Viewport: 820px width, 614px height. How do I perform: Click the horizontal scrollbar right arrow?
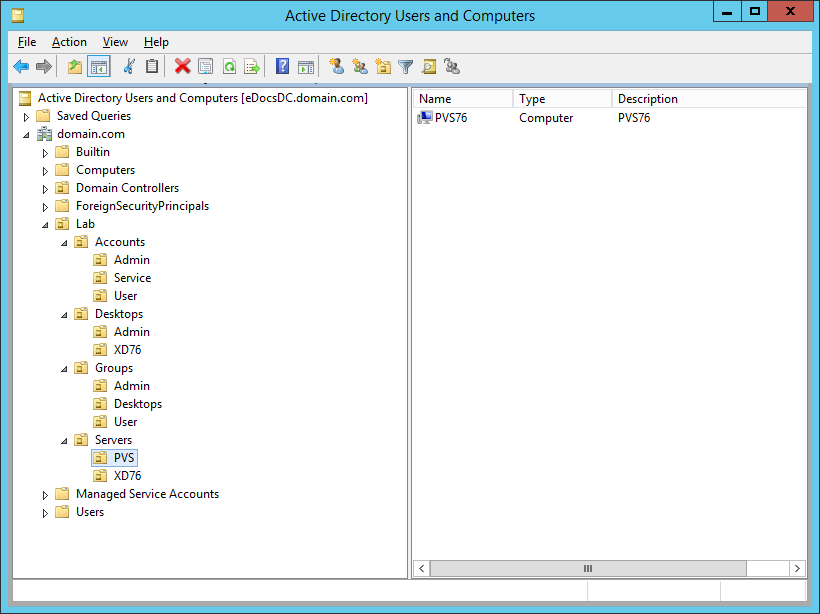pos(797,568)
